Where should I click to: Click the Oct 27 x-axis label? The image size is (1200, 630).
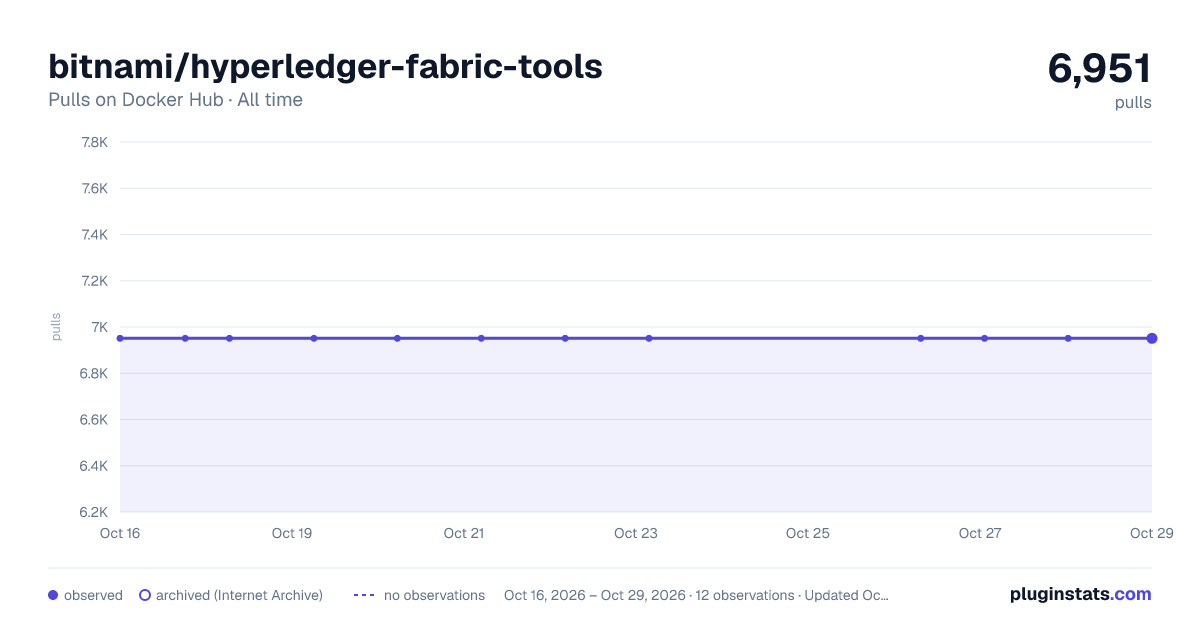pyautogui.click(x=980, y=533)
